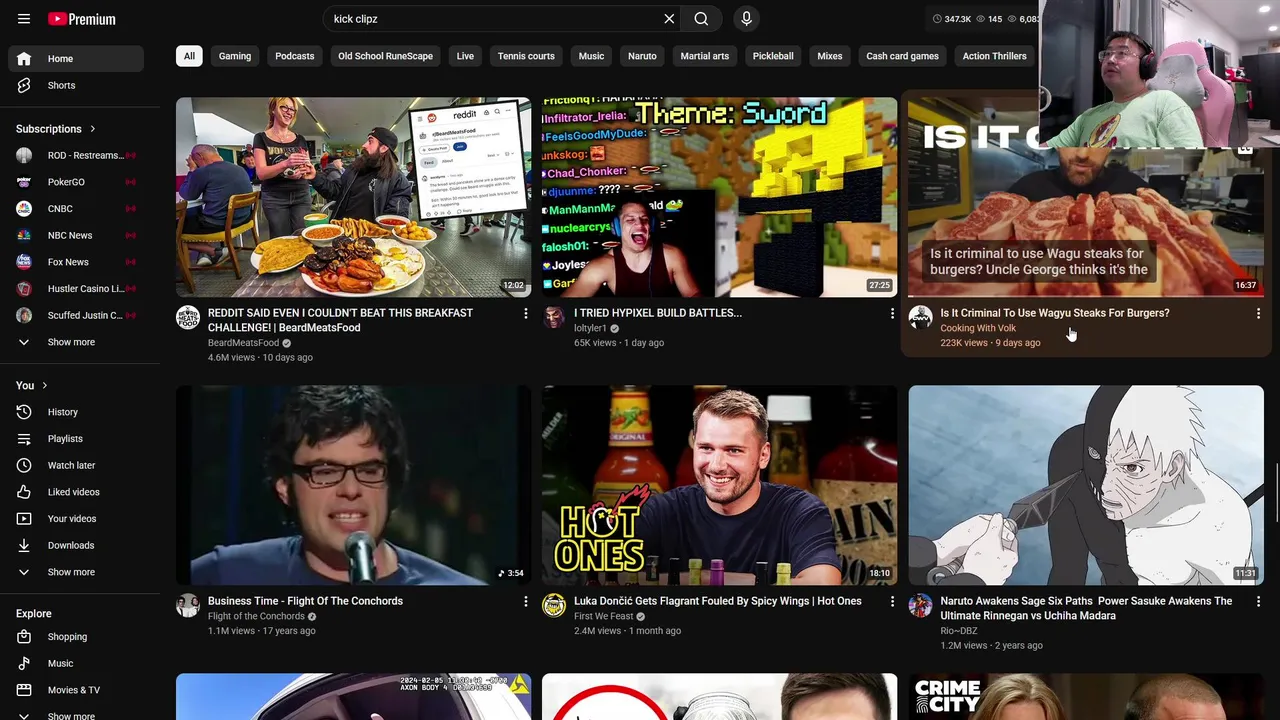Open options for BeardMeatsFood breakfast video

click(x=525, y=314)
